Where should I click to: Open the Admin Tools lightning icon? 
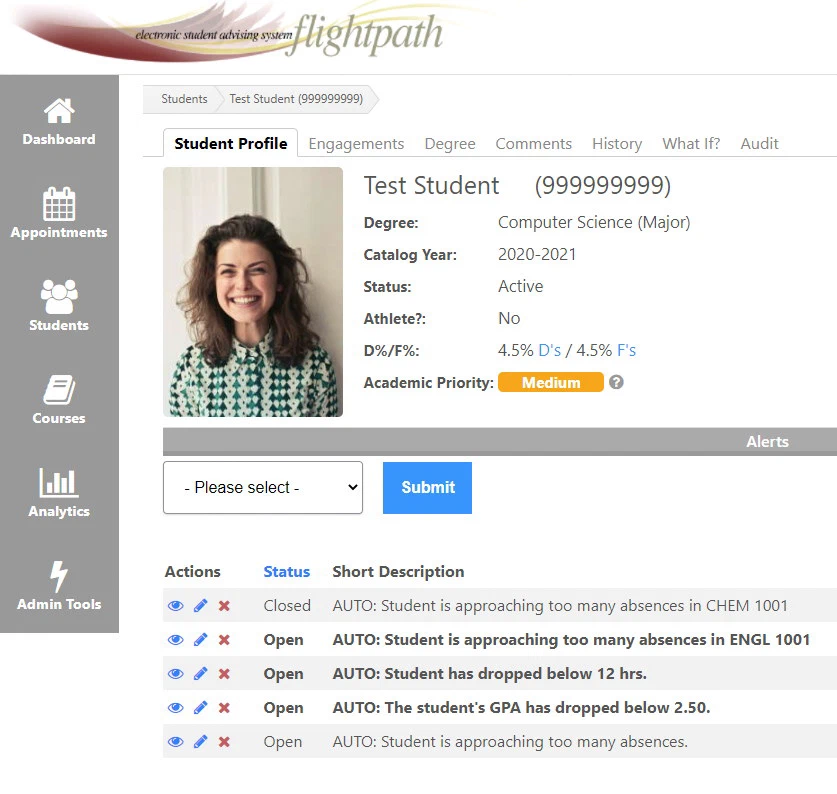pos(59,577)
